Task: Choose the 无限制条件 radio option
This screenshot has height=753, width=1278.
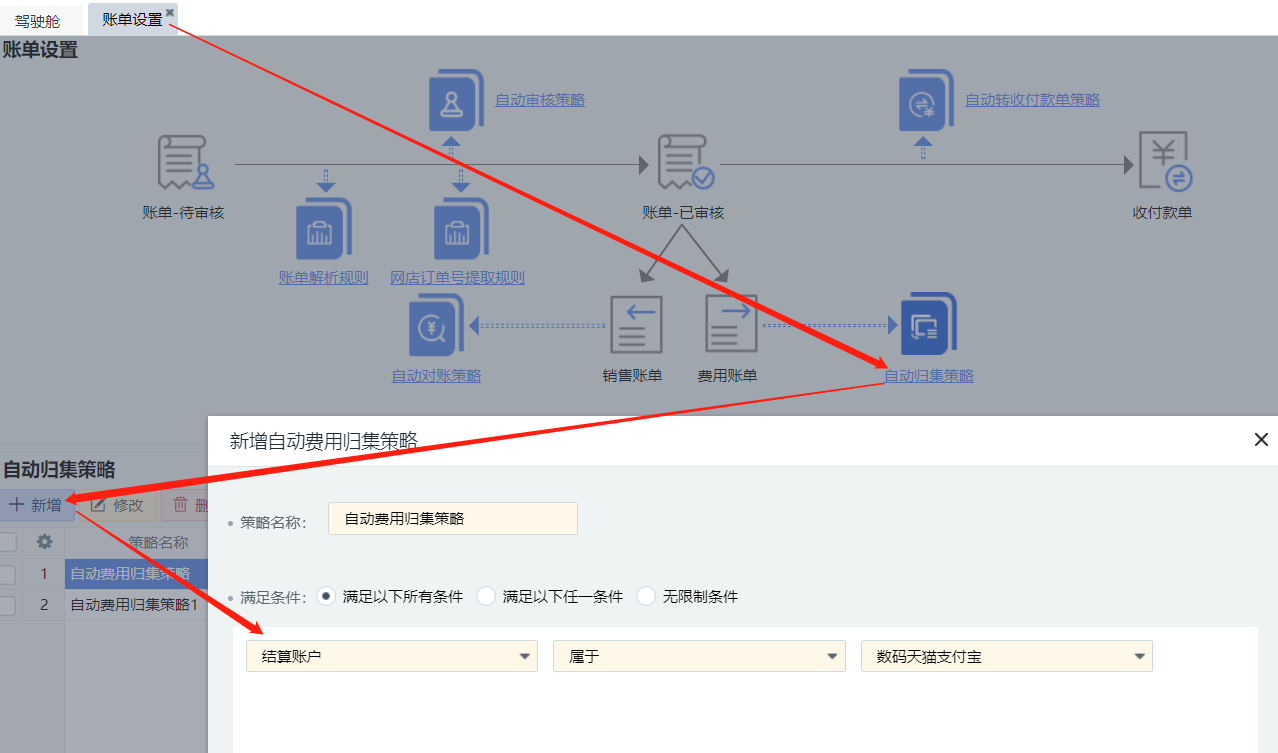Action: point(646,596)
